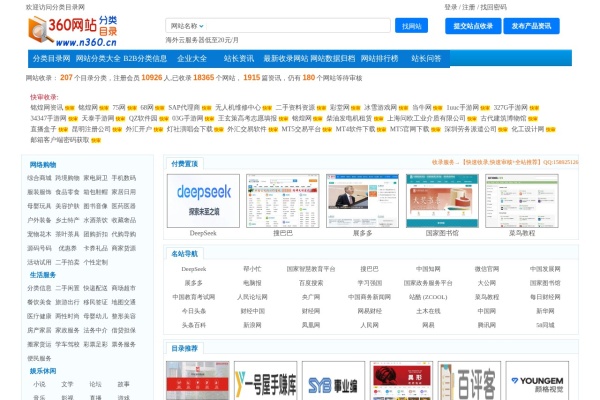
Task: Select 站长问答 in the navigation bar
Action: 426,59
